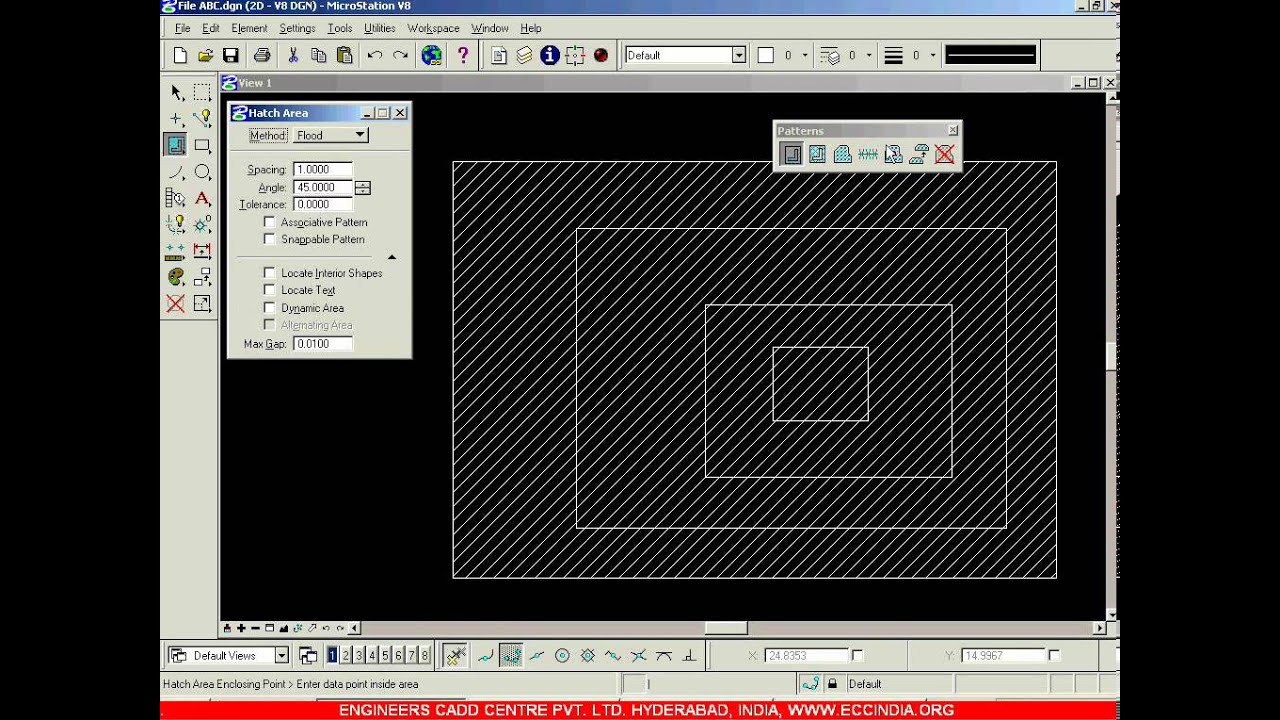Toggle view 2 button

click(346, 656)
